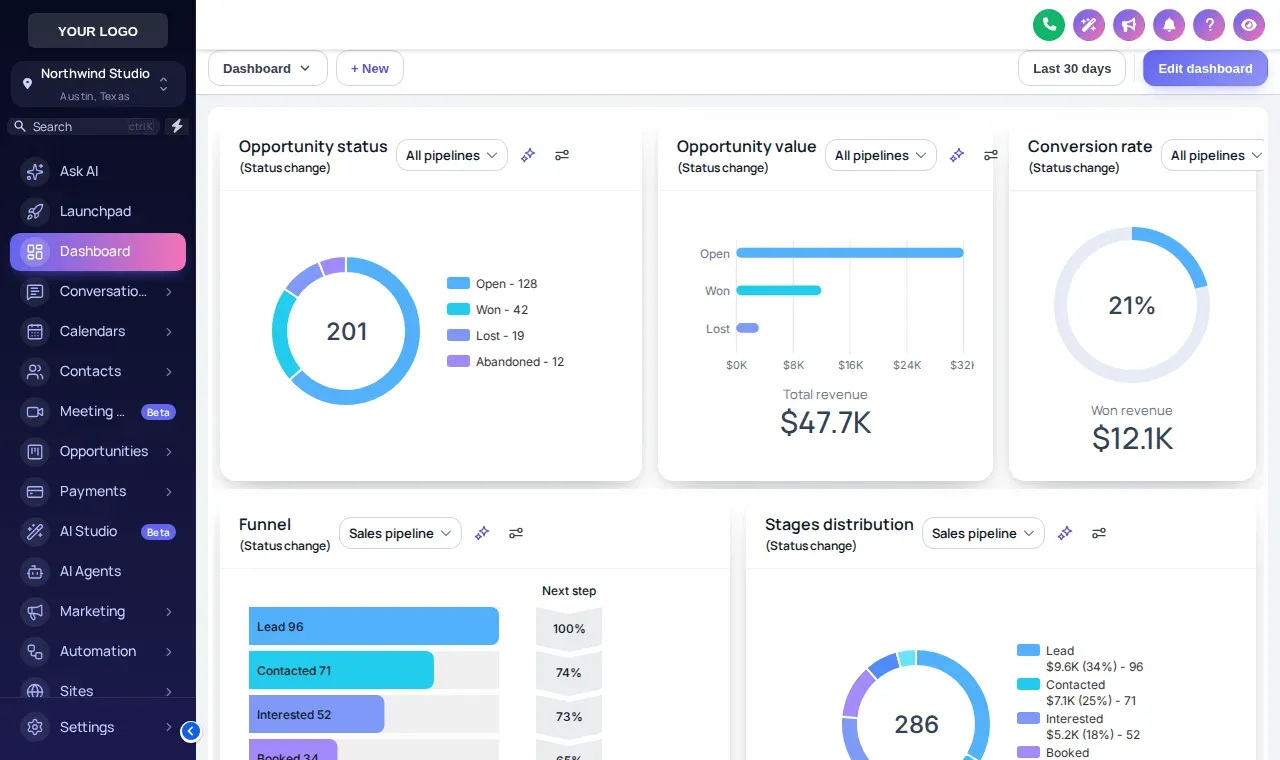Viewport: 1280px width, 760px height.
Task: Open filter settings icon on Stages distribution
Action: 1099,533
